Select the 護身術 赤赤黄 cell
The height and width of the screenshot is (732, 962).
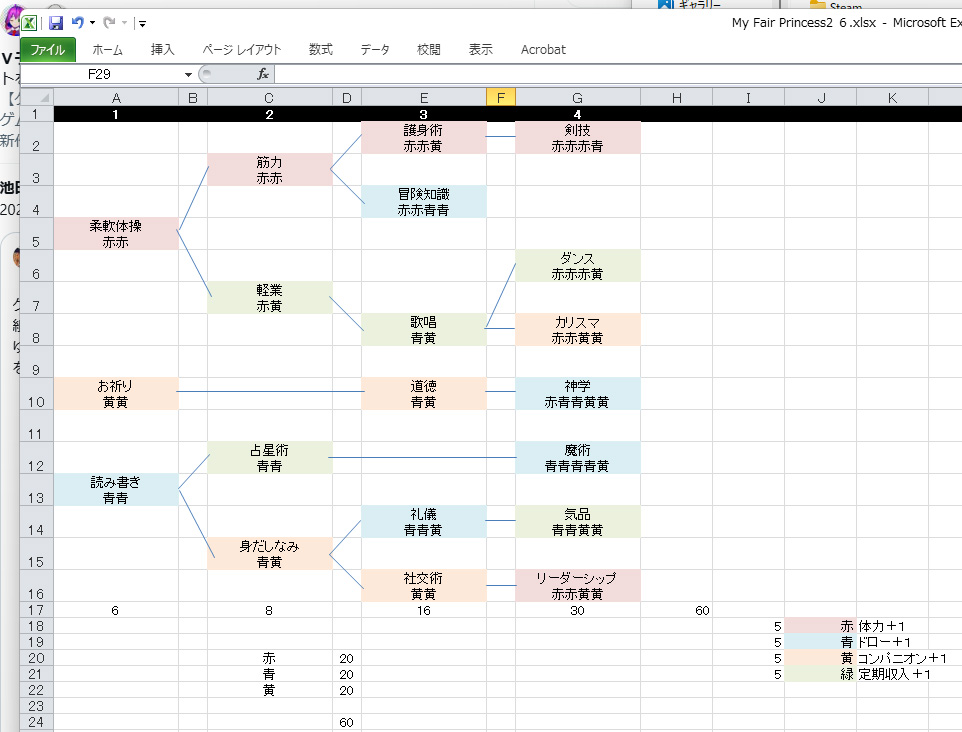[x=423, y=137]
